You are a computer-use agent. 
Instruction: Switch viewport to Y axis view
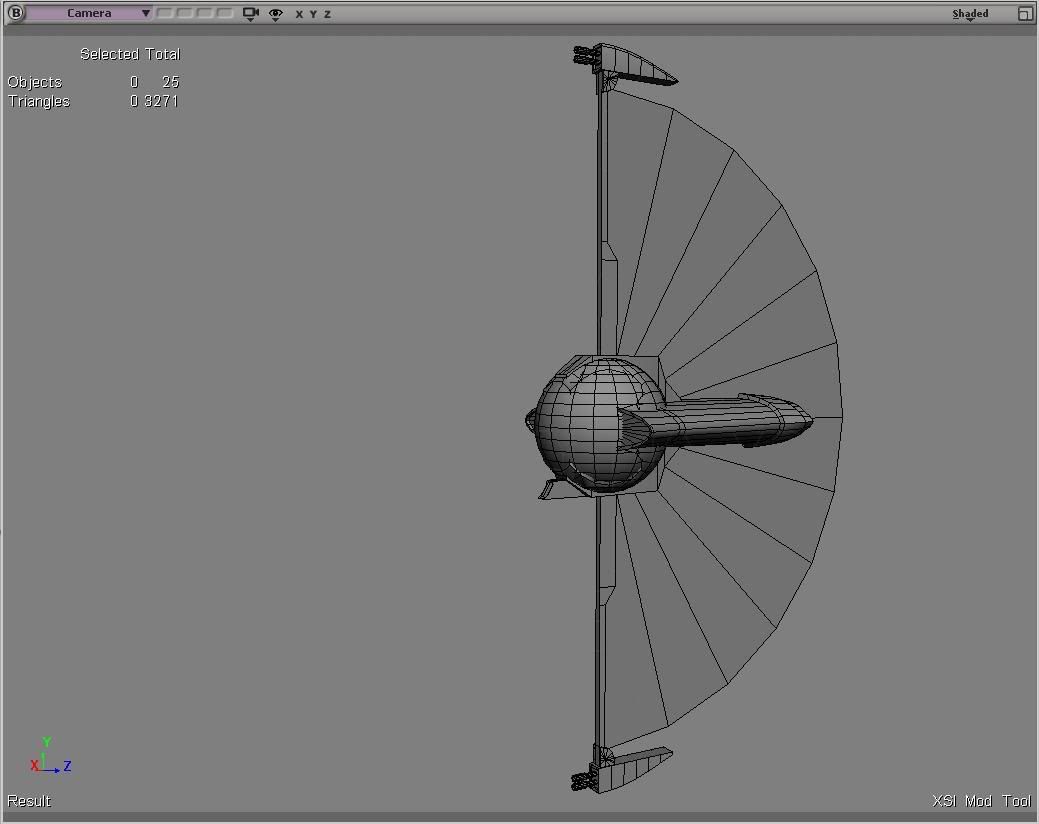313,14
